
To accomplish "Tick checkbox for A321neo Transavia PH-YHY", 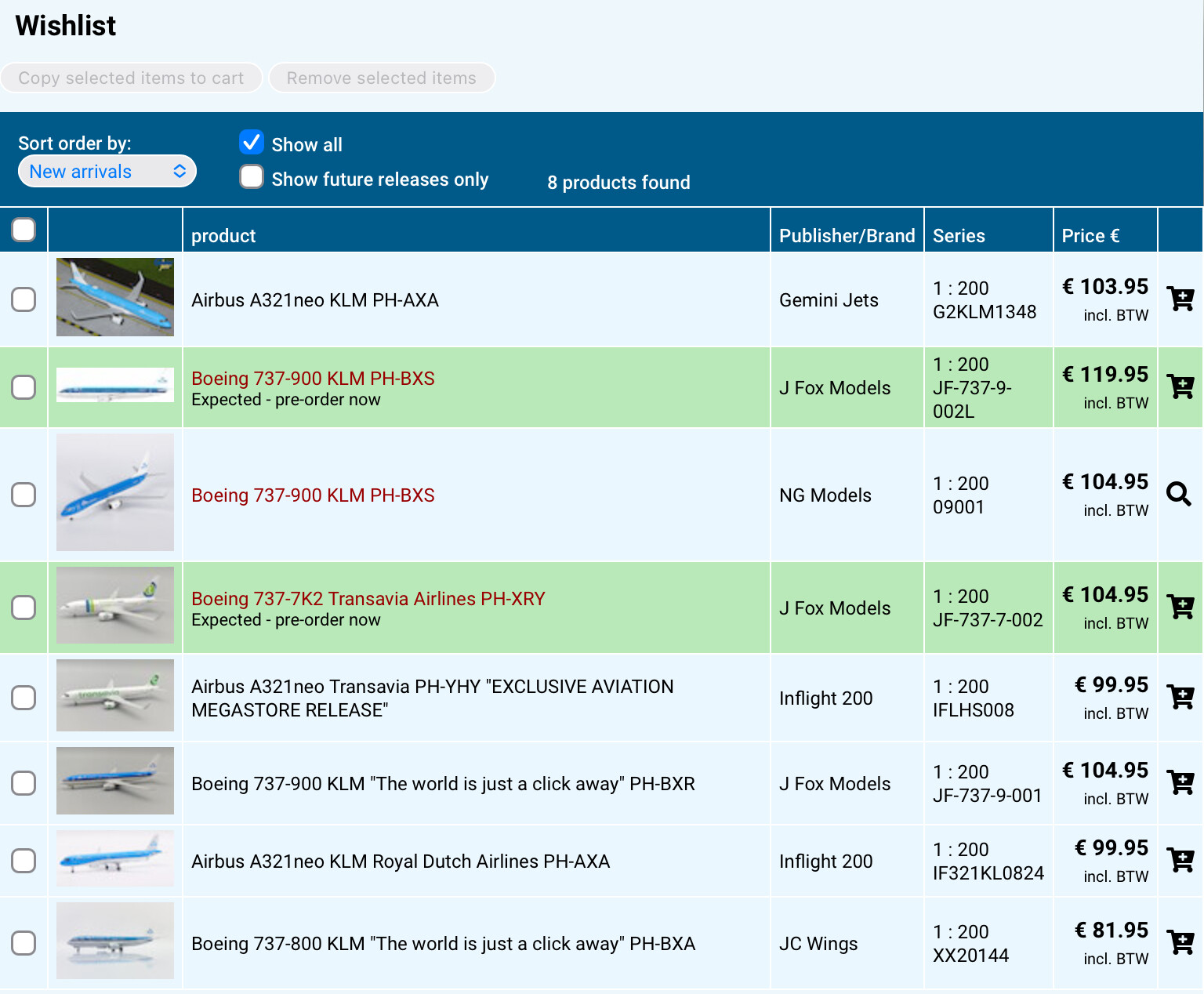I will tap(24, 698).
